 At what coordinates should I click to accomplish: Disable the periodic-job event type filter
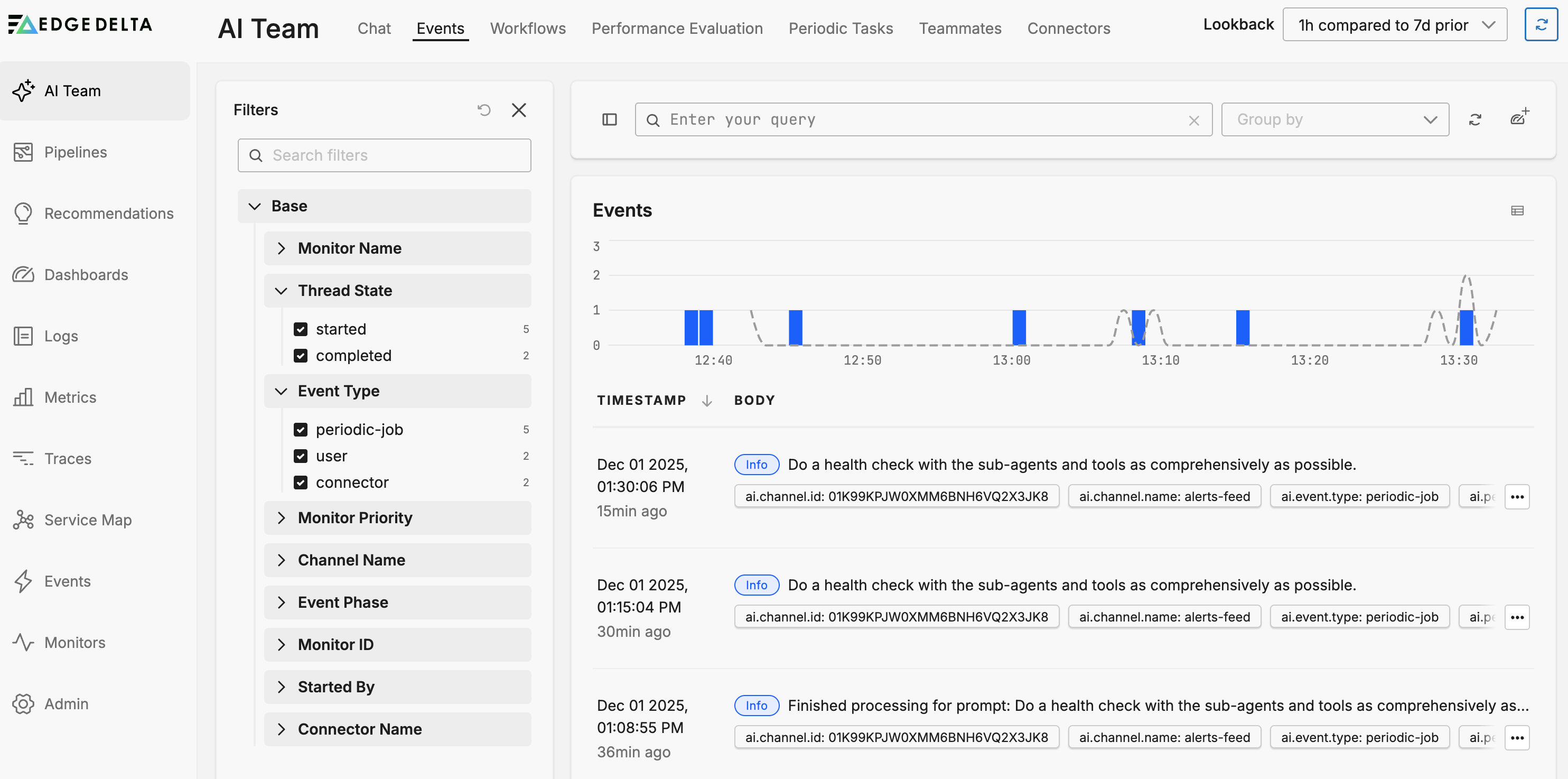[301, 429]
